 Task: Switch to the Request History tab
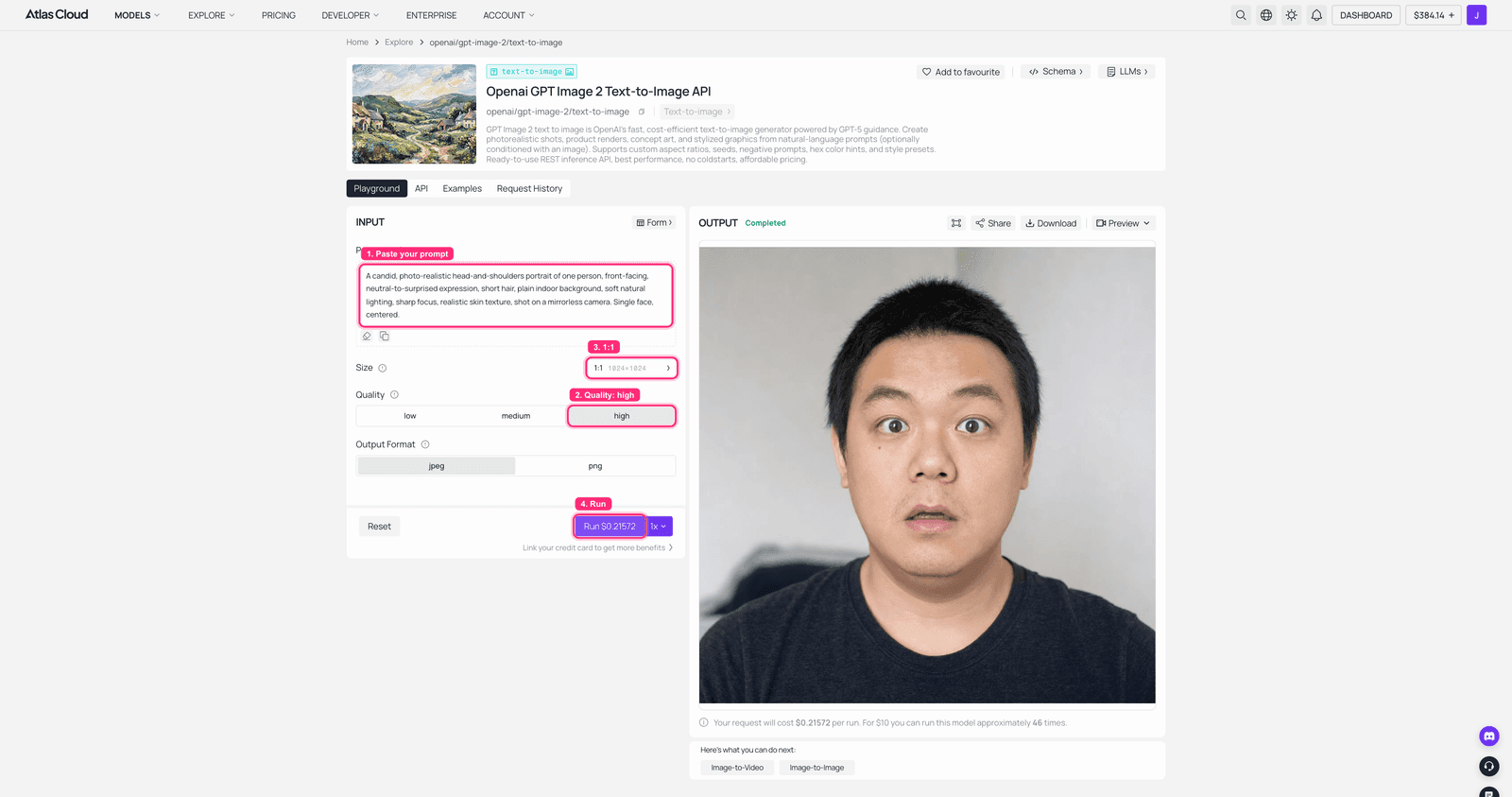[529, 188]
